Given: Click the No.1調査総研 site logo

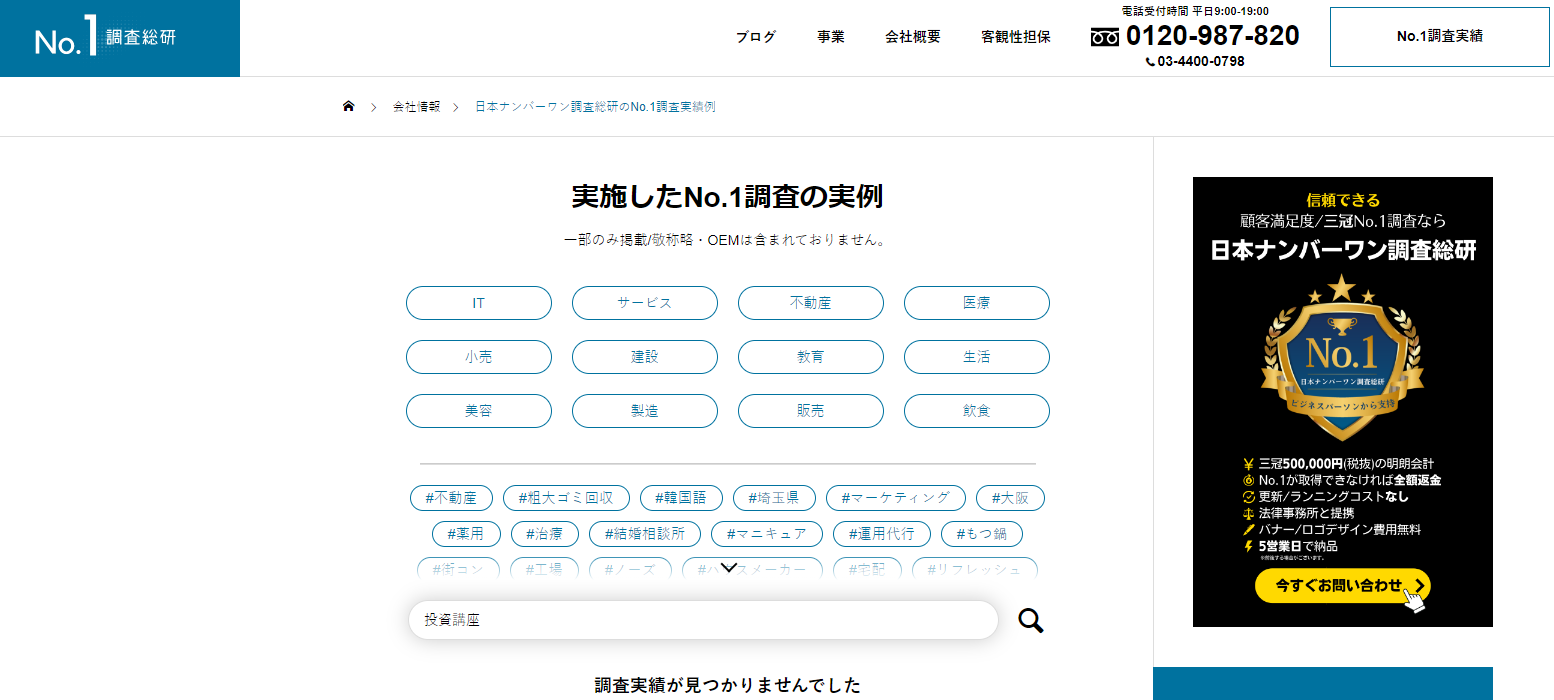Looking at the screenshot, I should click(x=105, y=38).
